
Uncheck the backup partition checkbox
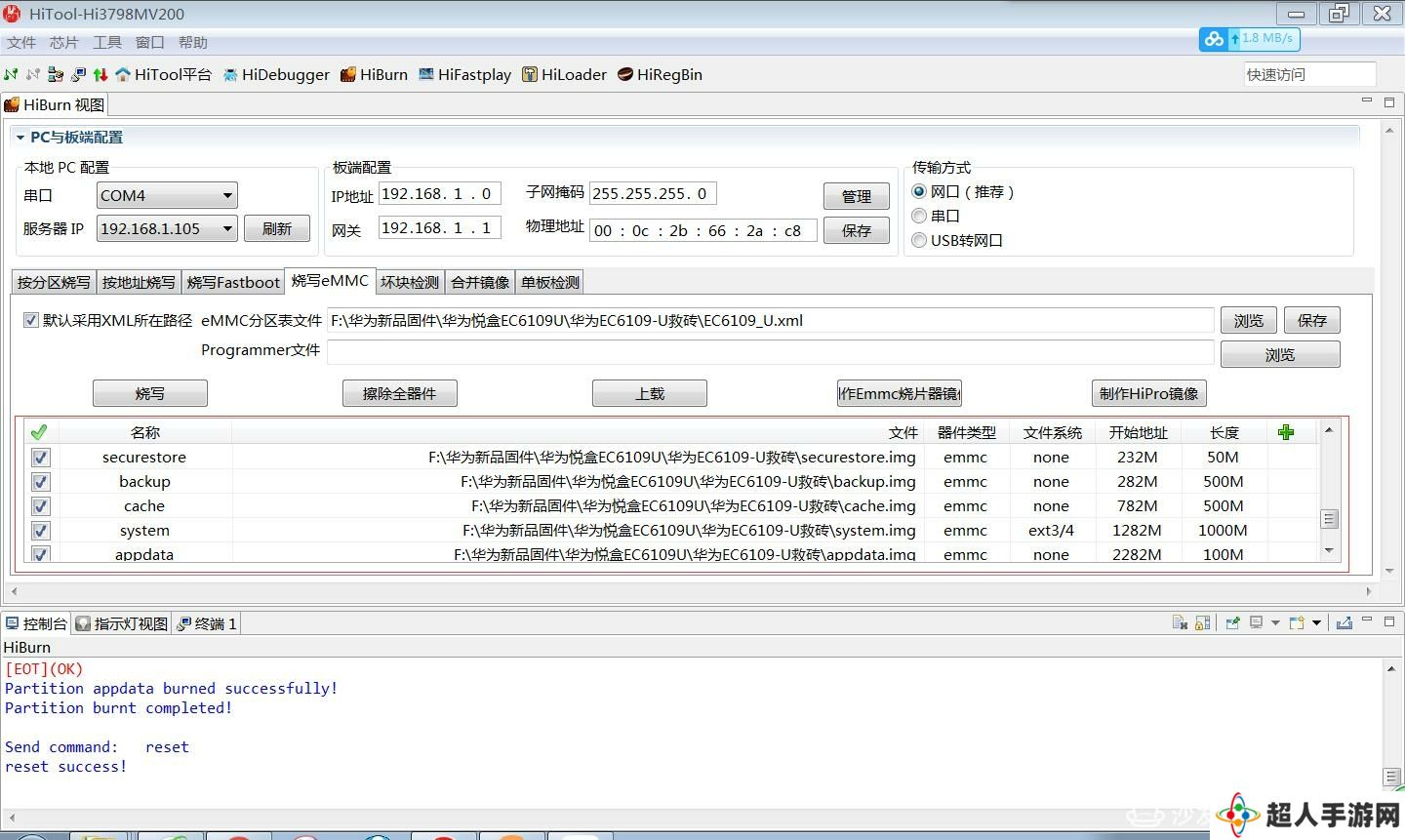tap(40, 482)
